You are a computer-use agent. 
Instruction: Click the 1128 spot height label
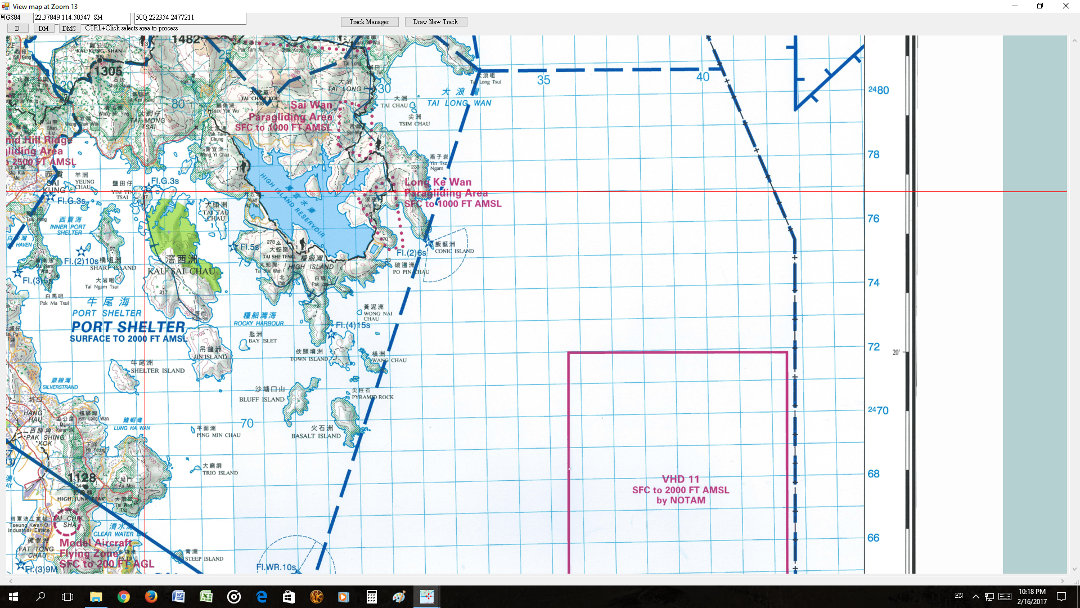point(81,478)
